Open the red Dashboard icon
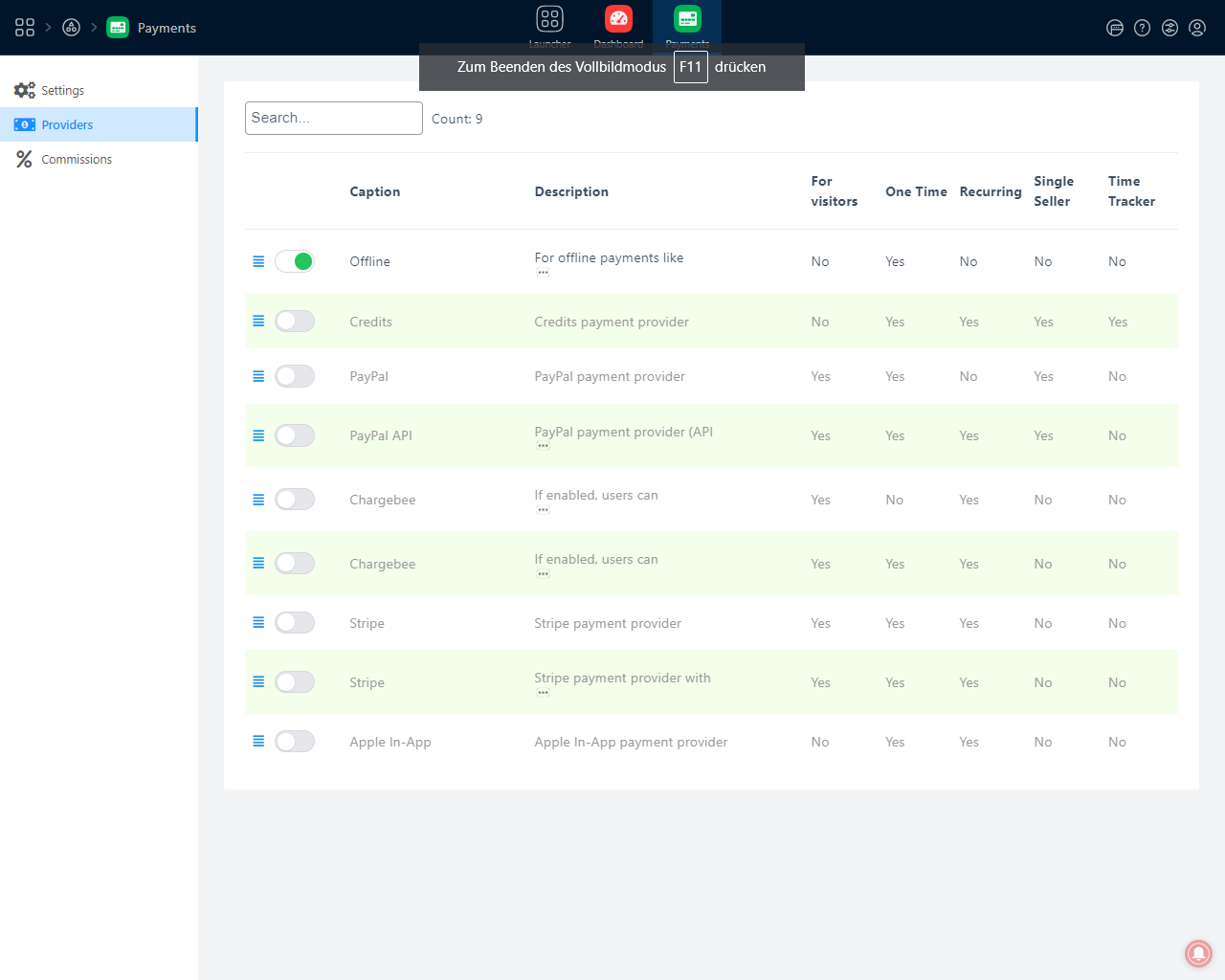The width and height of the screenshot is (1225, 980). click(618, 19)
